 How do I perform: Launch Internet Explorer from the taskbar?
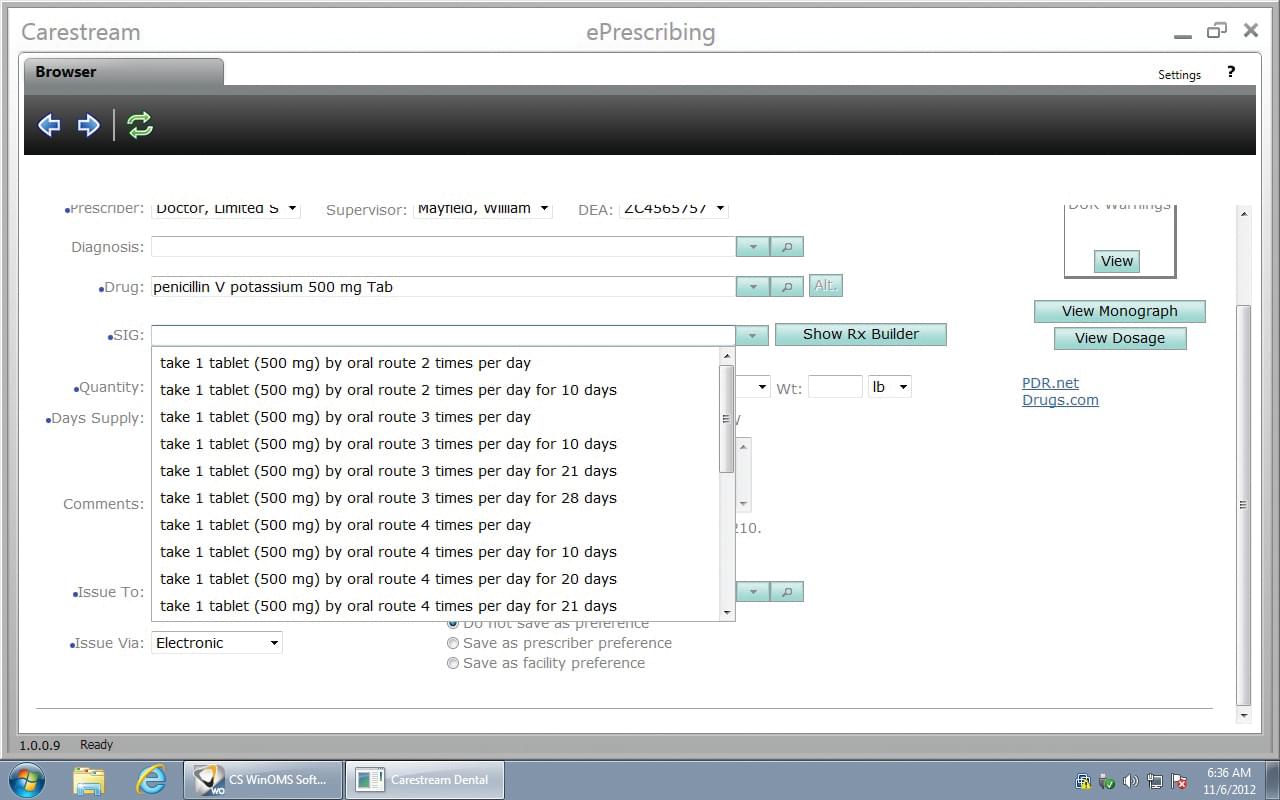coord(152,779)
